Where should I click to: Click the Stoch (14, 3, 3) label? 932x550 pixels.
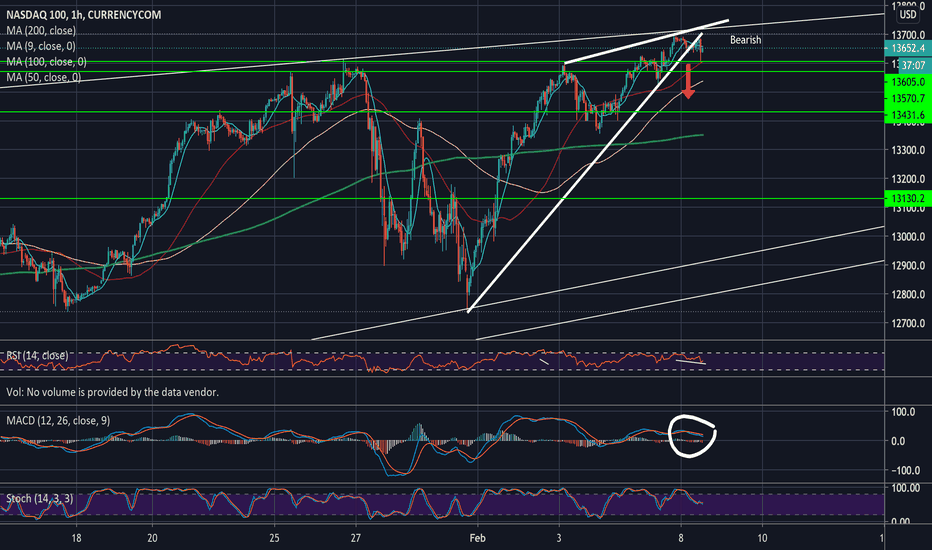click(39, 498)
